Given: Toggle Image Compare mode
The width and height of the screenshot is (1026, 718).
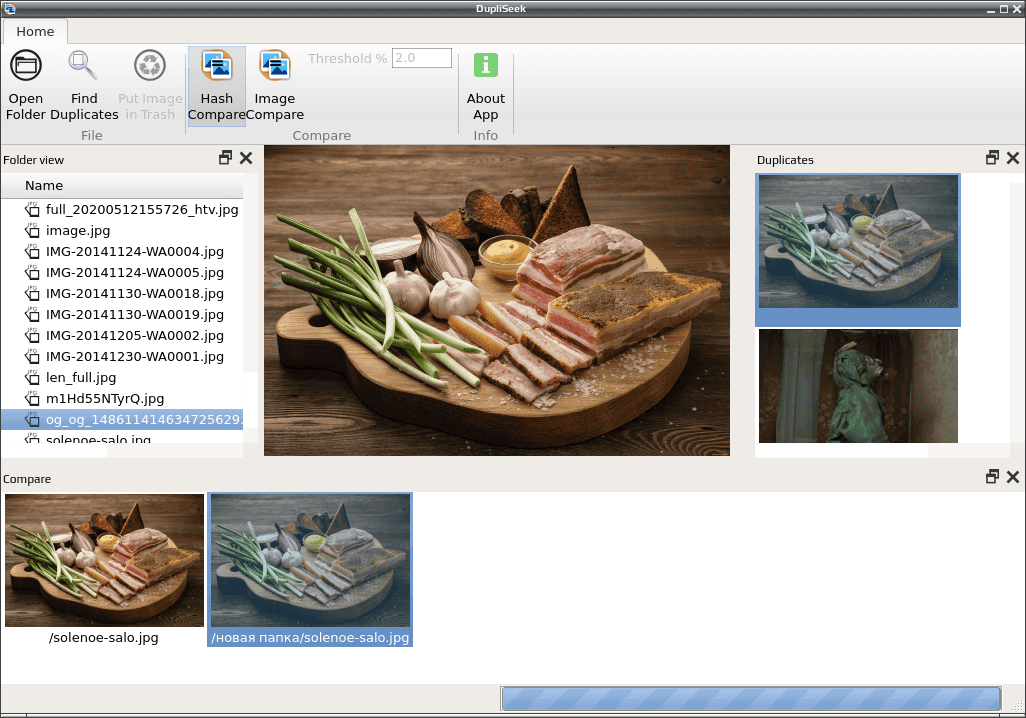Looking at the screenshot, I should tap(275, 85).
